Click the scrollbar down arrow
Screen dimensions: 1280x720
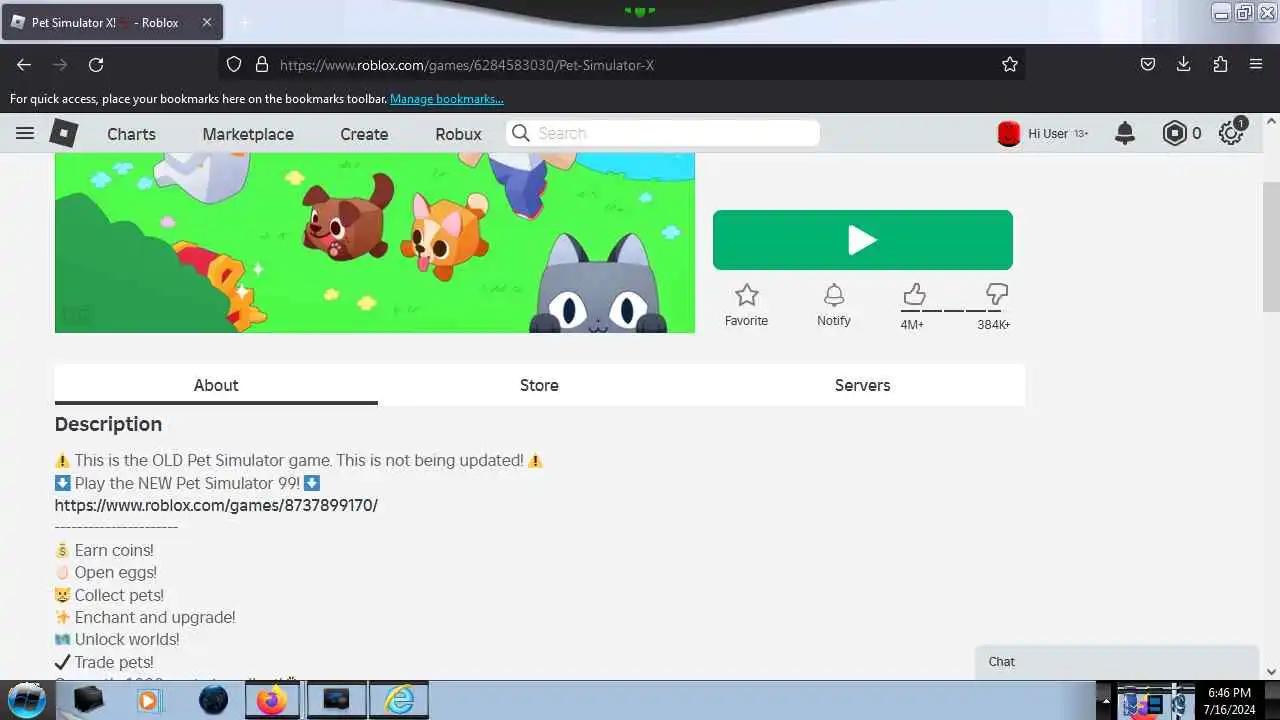pos(1271,672)
